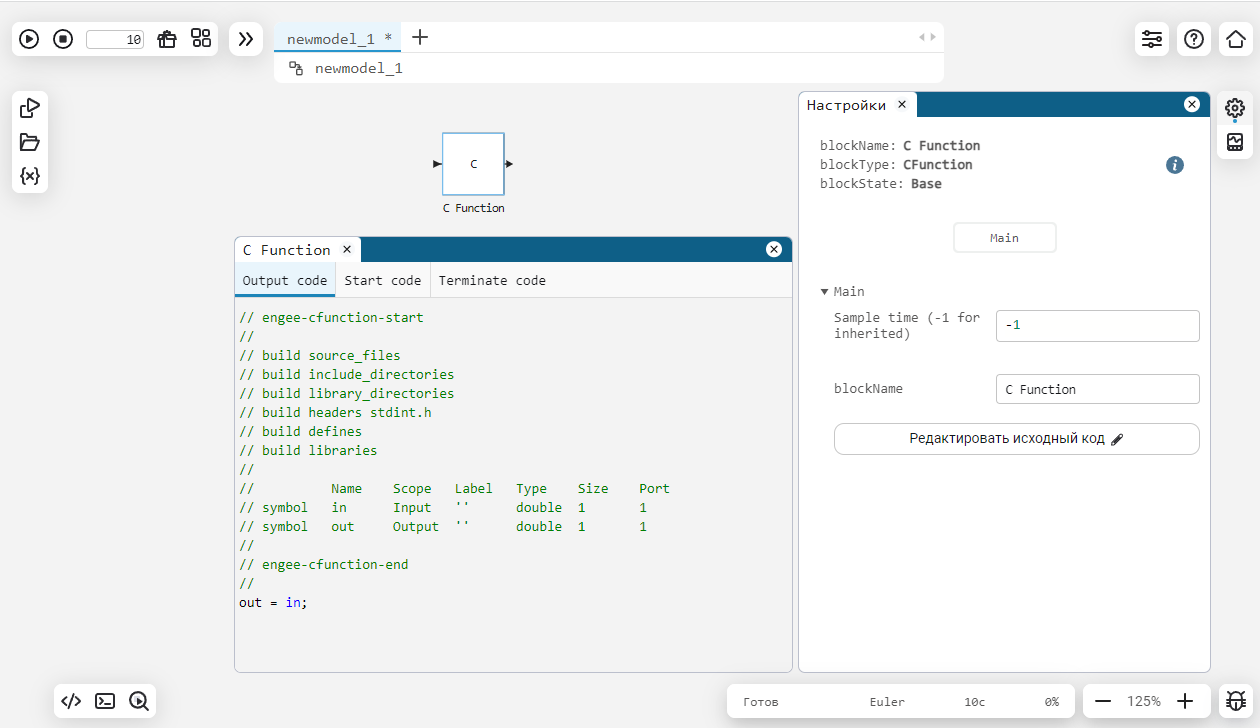Open the script editor icon in the left sidebar
This screenshot has width=1260, height=728.
30,108
